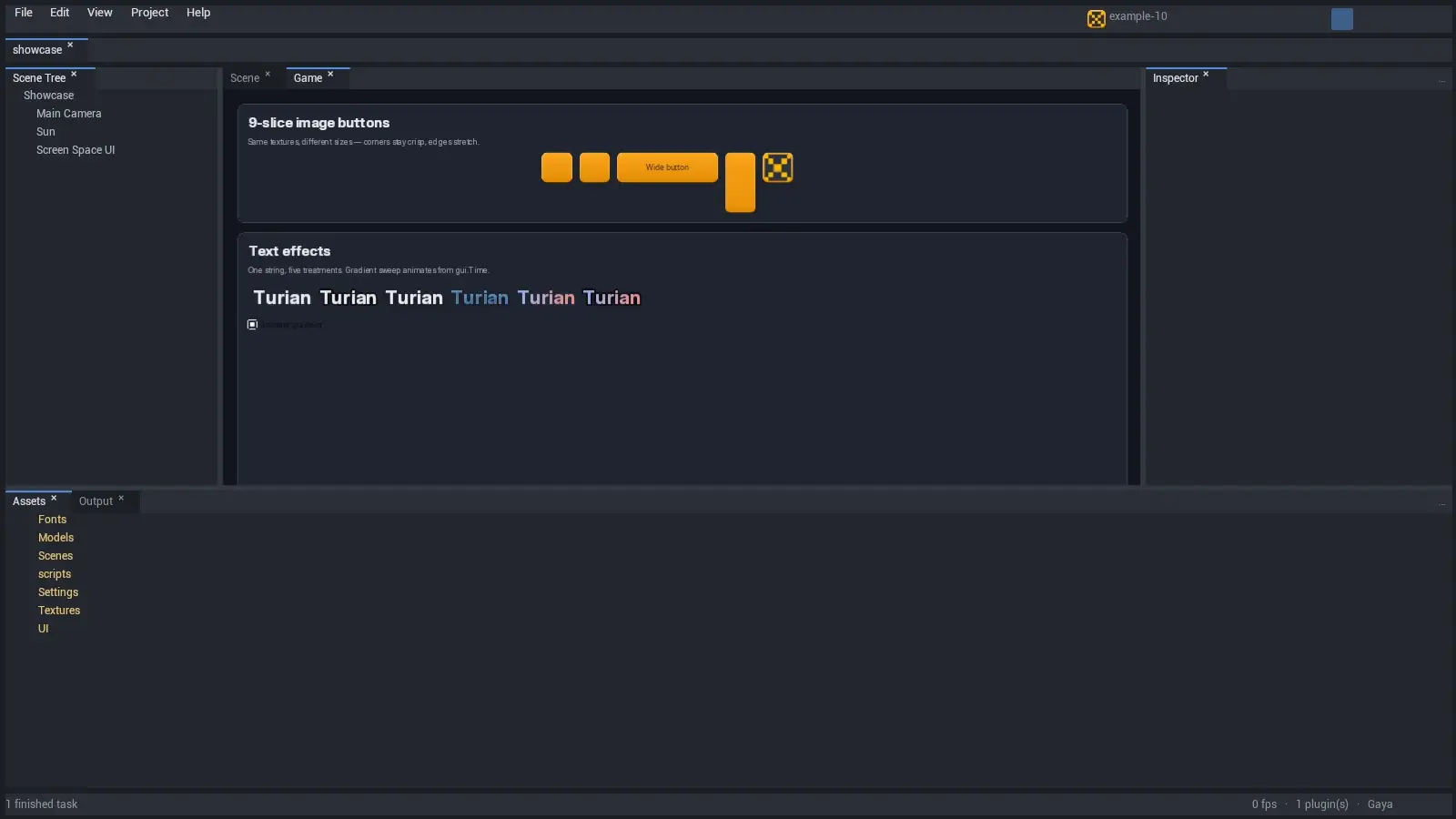Open the View menu
This screenshot has width=1456, height=819.
[100, 13]
